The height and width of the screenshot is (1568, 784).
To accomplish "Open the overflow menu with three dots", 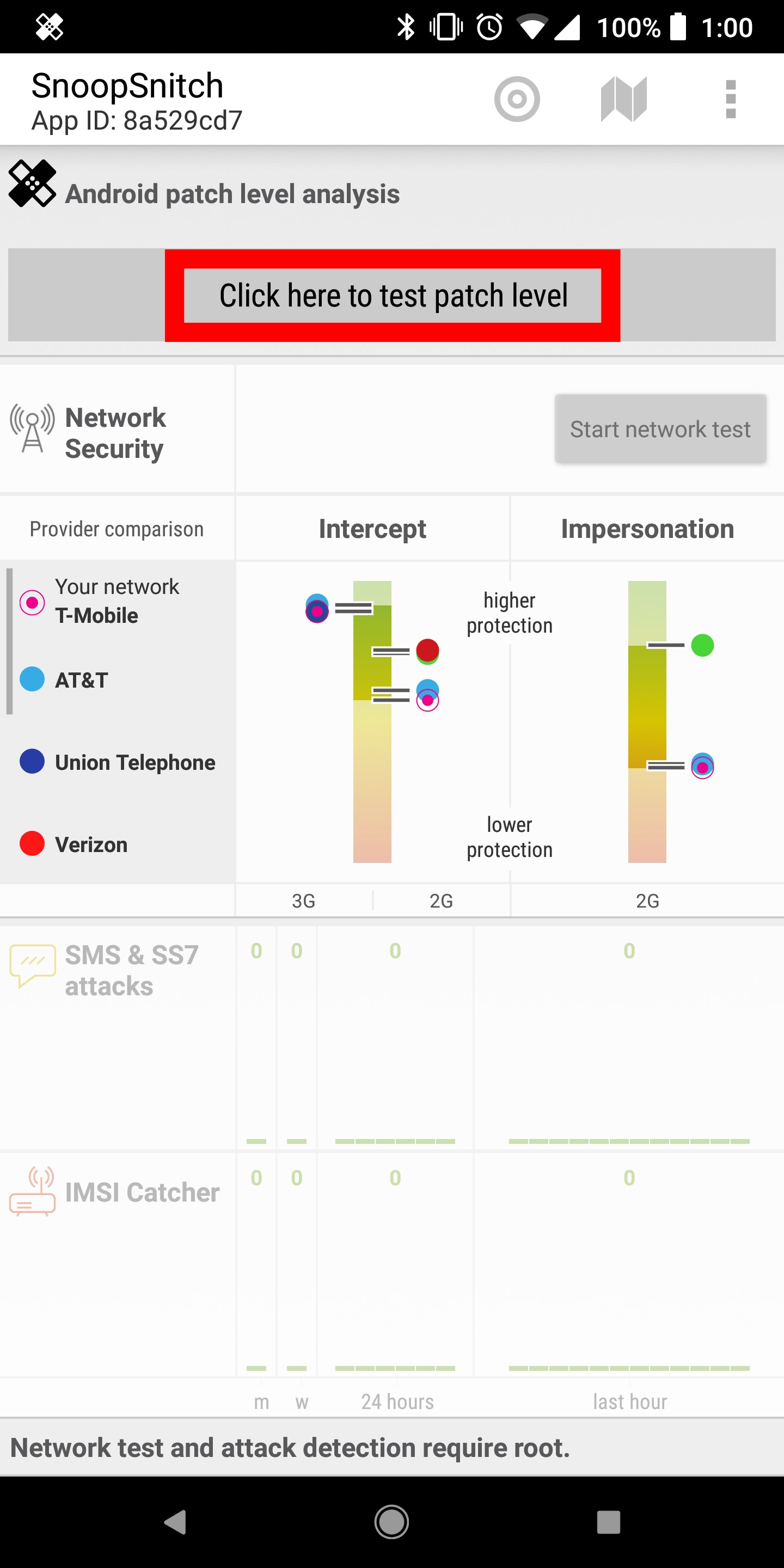I will 731,99.
